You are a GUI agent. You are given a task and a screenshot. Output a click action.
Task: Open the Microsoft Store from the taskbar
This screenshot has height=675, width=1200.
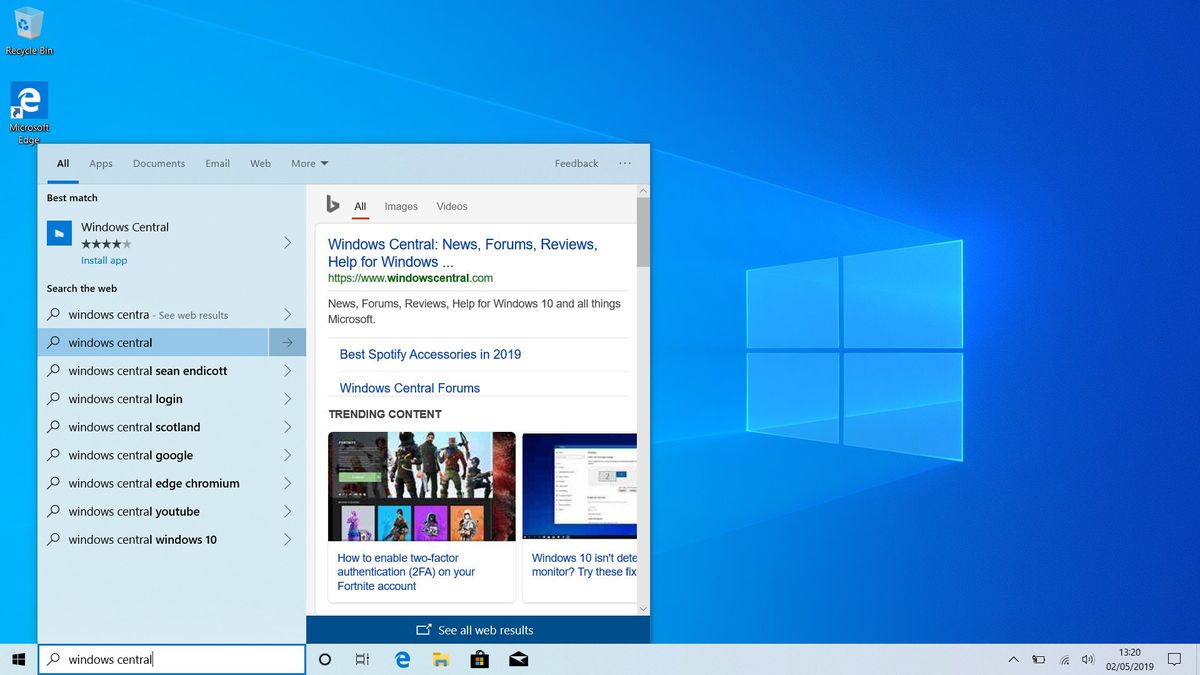(480, 659)
